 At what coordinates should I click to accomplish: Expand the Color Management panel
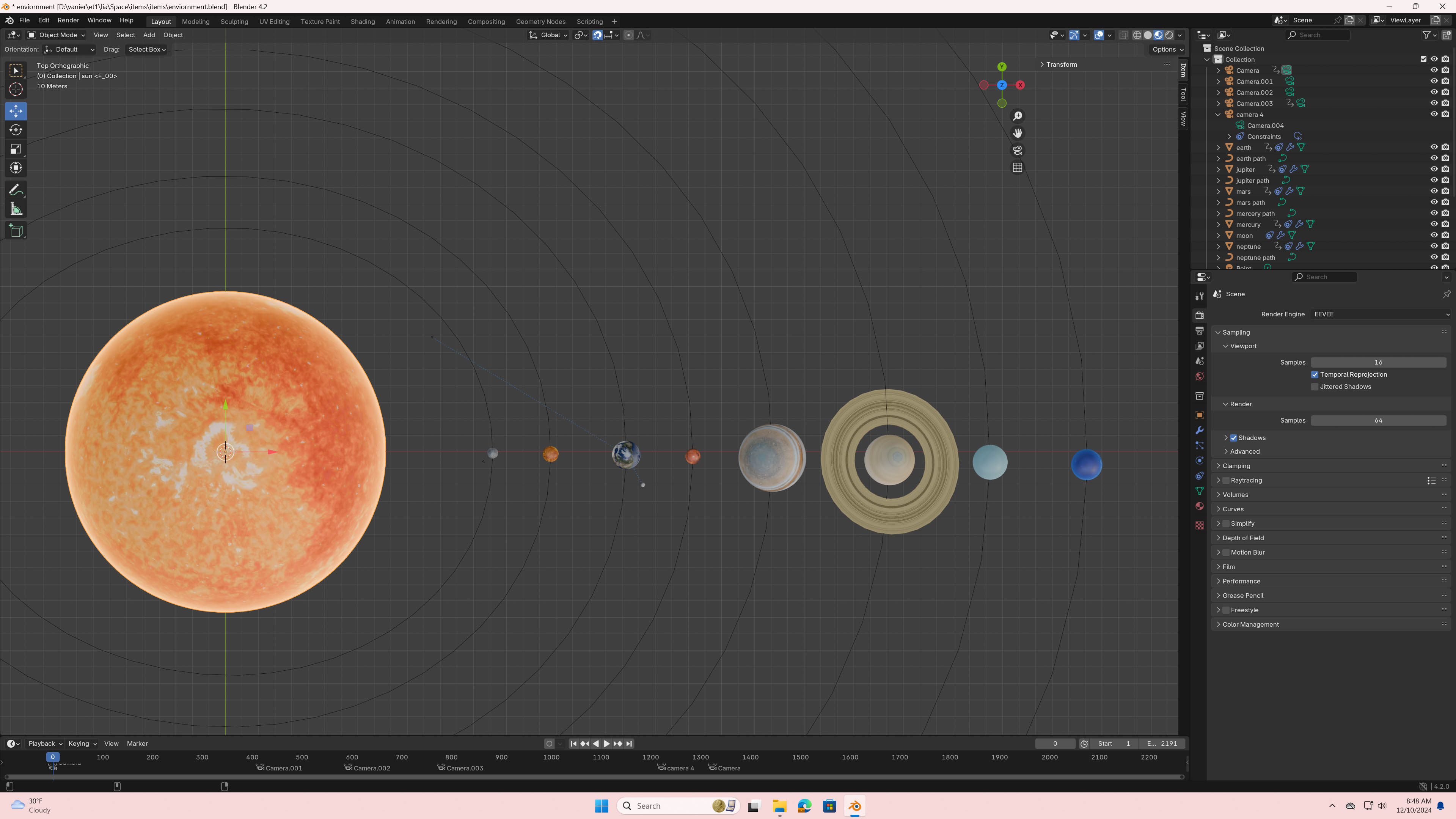point(1250,624)
